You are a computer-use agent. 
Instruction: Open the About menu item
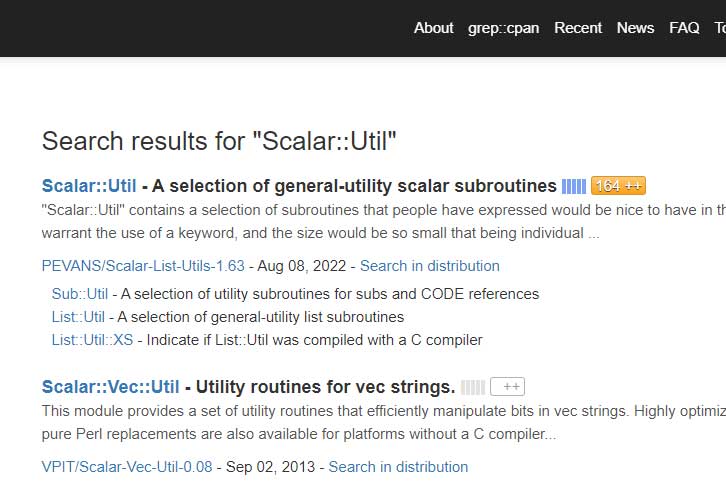click(433, 28)
